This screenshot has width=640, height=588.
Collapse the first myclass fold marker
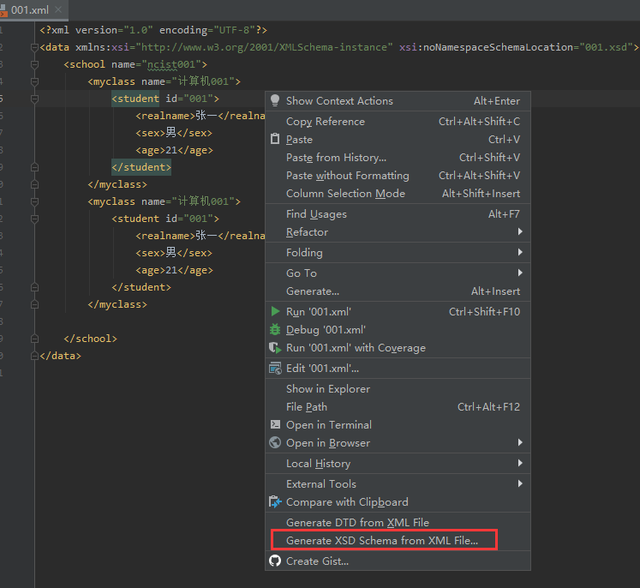pos(35,82)
